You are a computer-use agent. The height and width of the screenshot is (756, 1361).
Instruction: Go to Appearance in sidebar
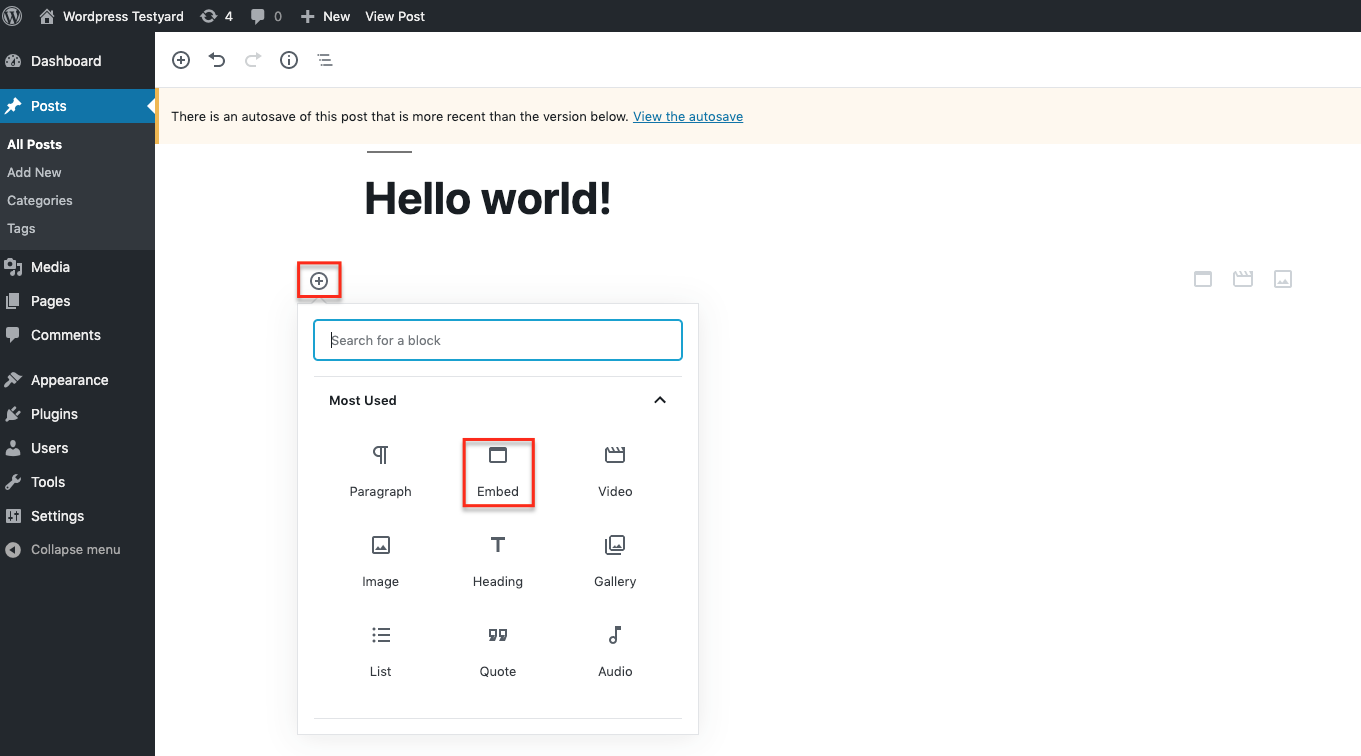tap(69, 380)
